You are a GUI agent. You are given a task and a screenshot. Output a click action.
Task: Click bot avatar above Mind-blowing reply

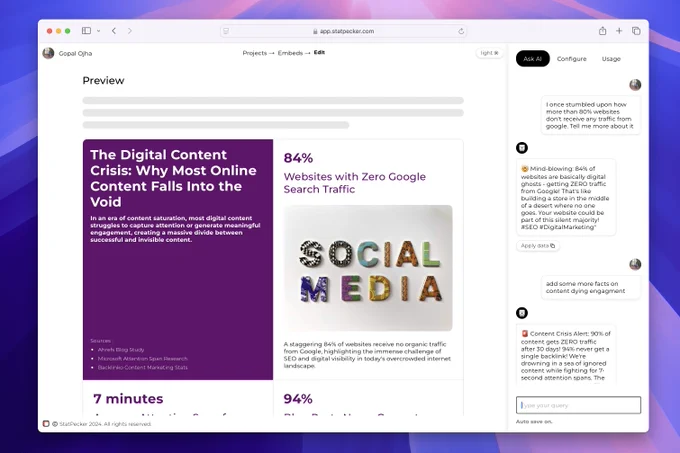pyautogui.click(x=522, y=148)
